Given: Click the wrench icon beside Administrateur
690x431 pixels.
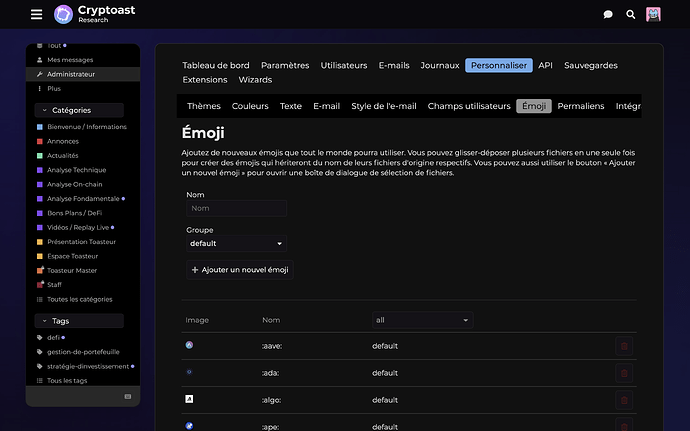Looking at the screenshot, I should pyautogui.click(x=40, y=74).
